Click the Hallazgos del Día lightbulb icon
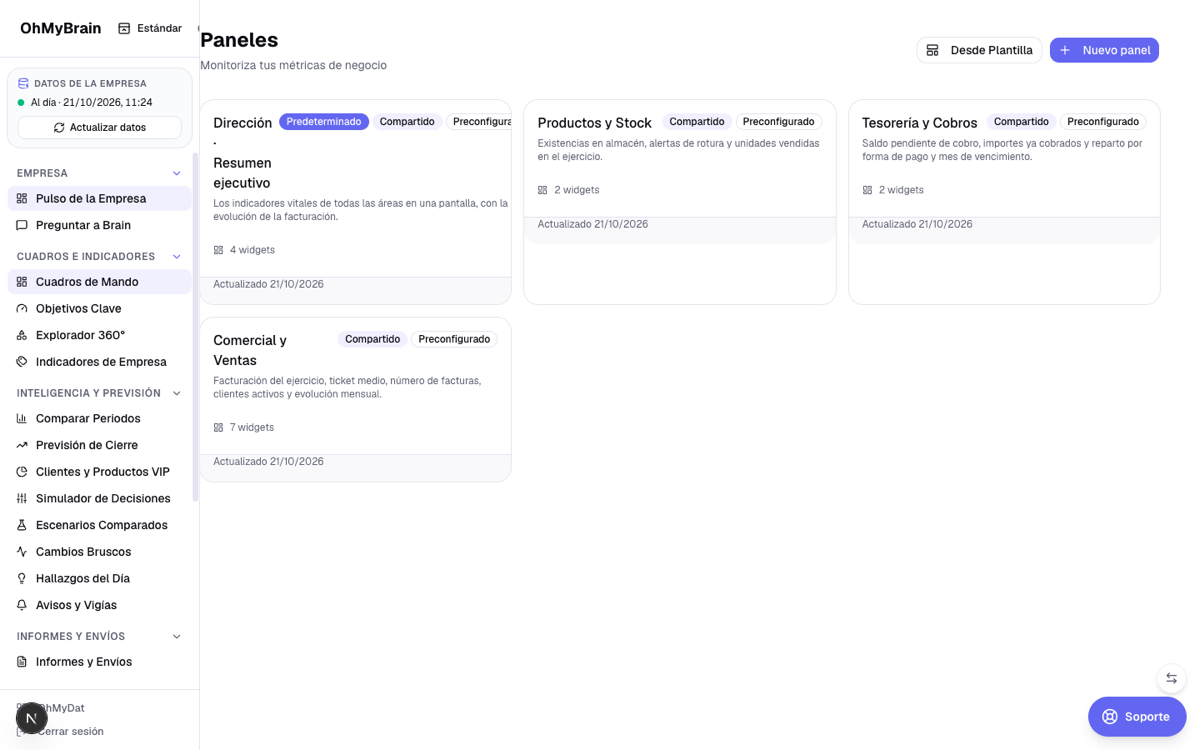This screenshot has width=1200, height=750. (x=22, y=578)
